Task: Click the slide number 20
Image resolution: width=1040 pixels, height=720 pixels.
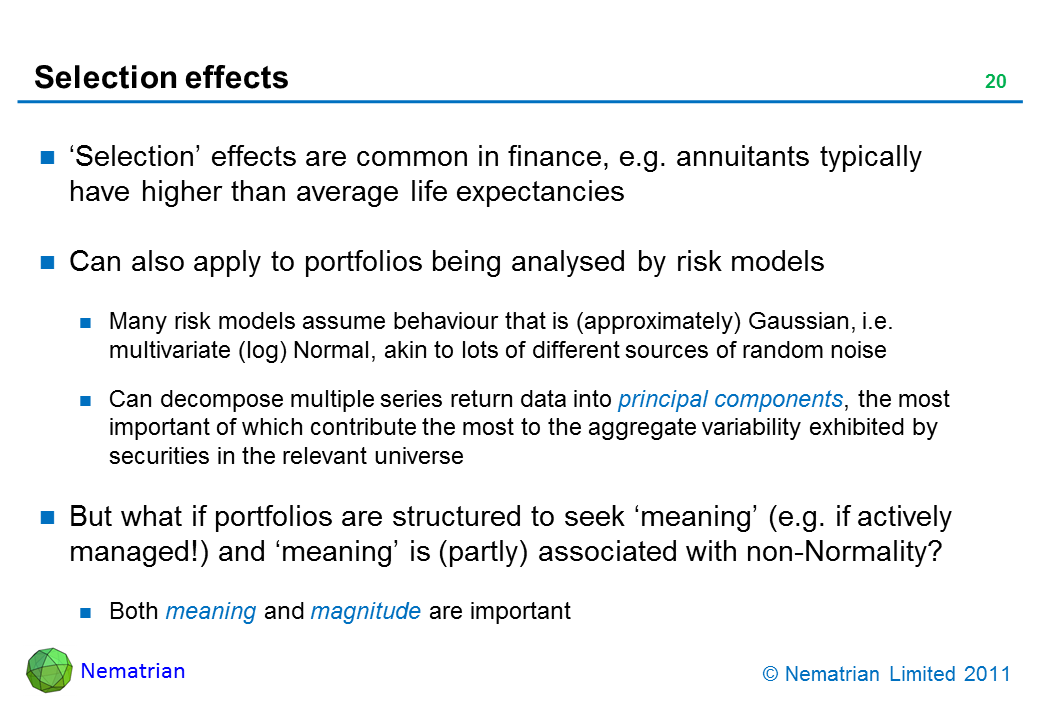Action: tap(995, 83)
